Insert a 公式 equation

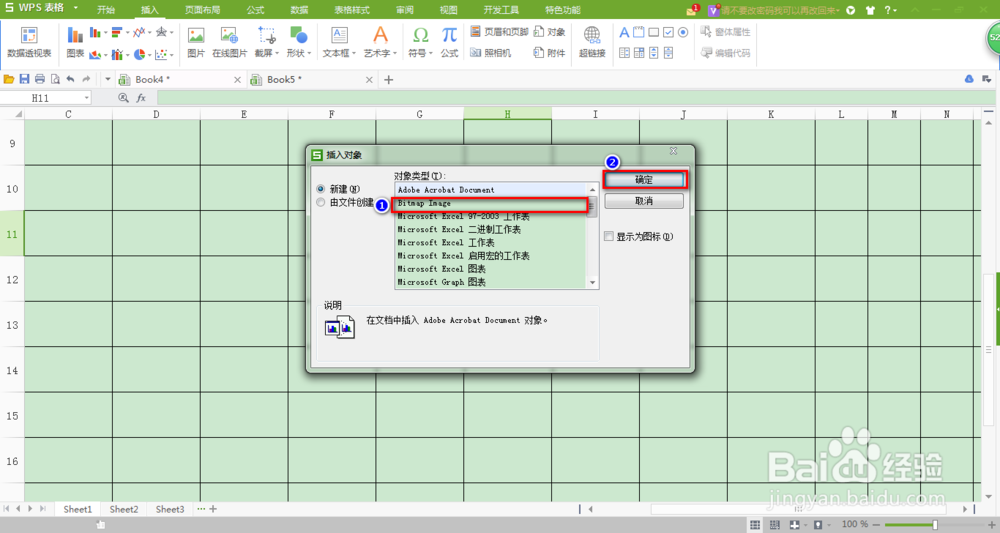450,42
